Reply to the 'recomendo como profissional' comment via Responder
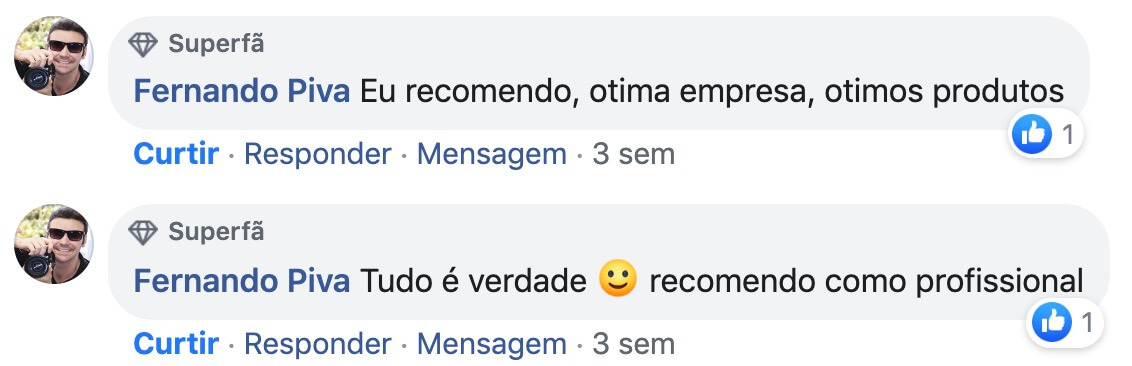This screenshot has height=366, width=1132. [318, 344]
